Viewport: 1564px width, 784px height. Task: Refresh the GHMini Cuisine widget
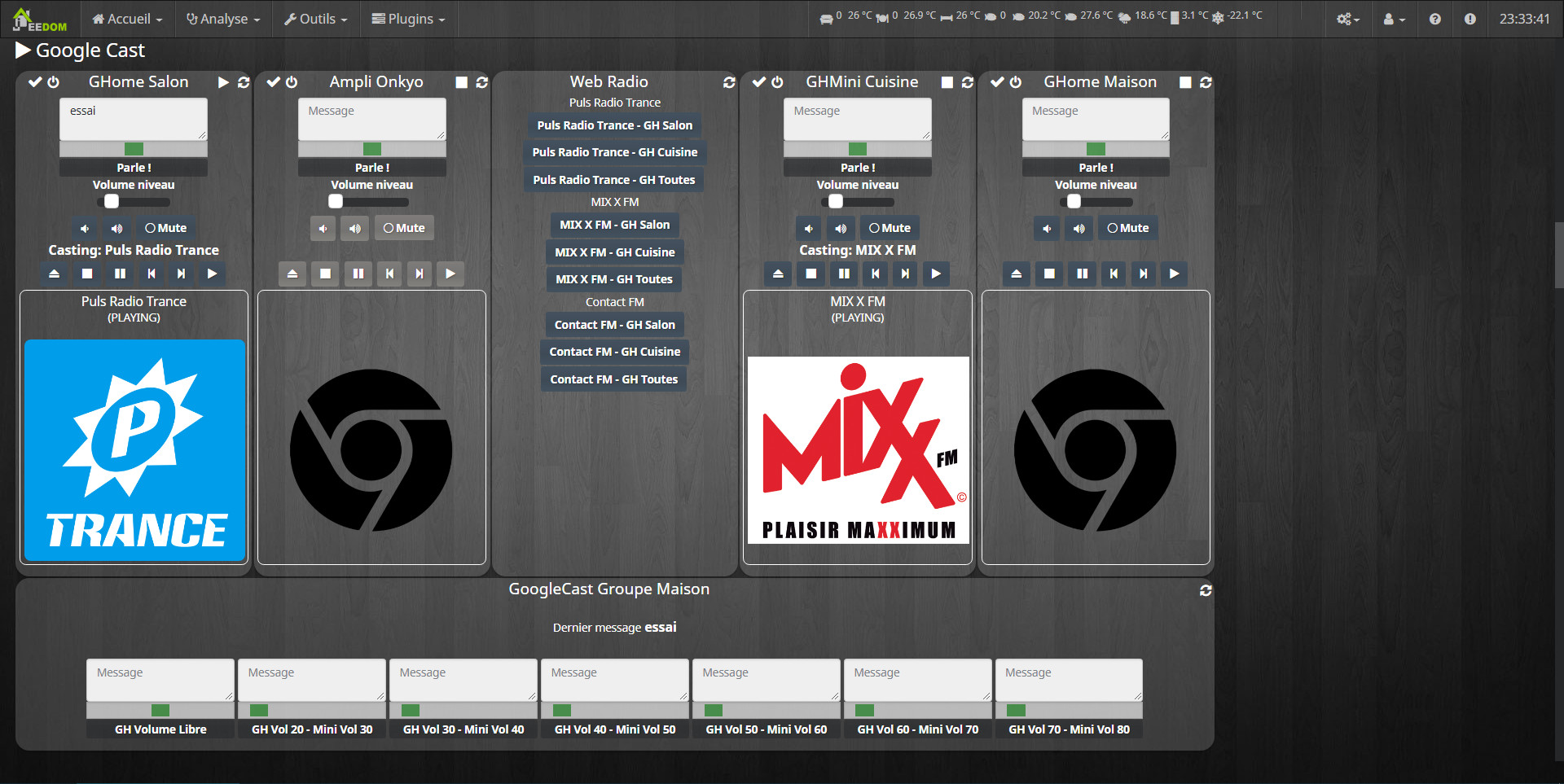(968, 82)
